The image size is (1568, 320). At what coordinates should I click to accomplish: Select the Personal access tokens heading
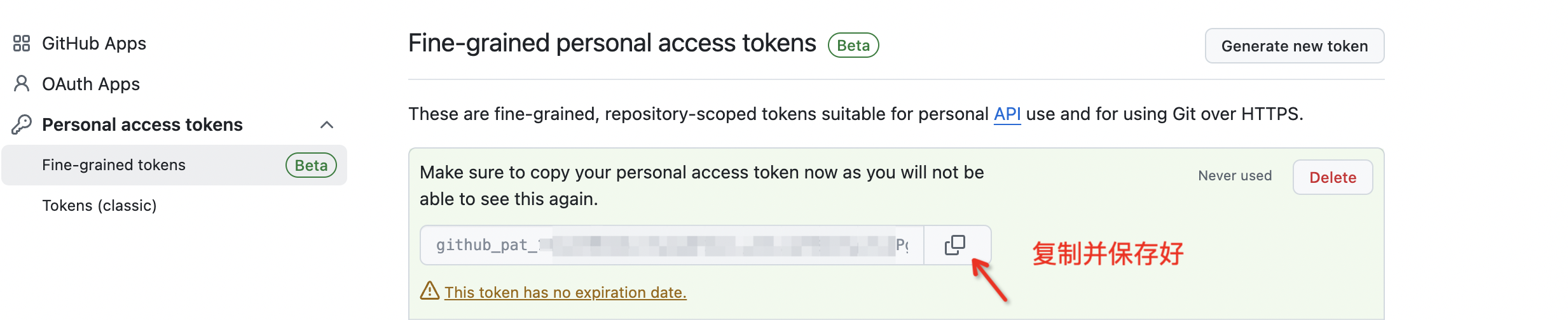142,124
